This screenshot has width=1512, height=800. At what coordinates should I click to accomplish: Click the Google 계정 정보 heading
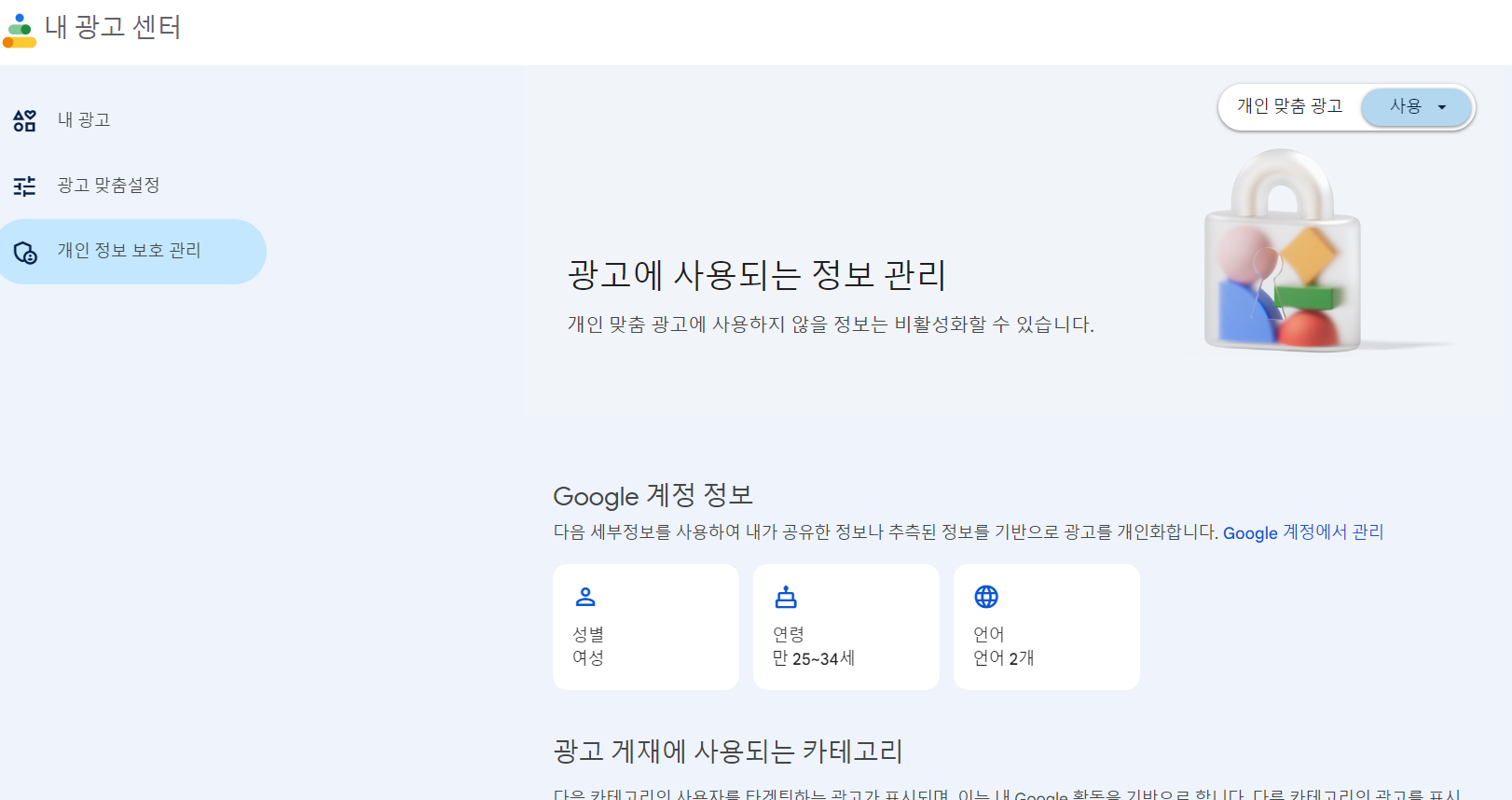tap(653, 495)
